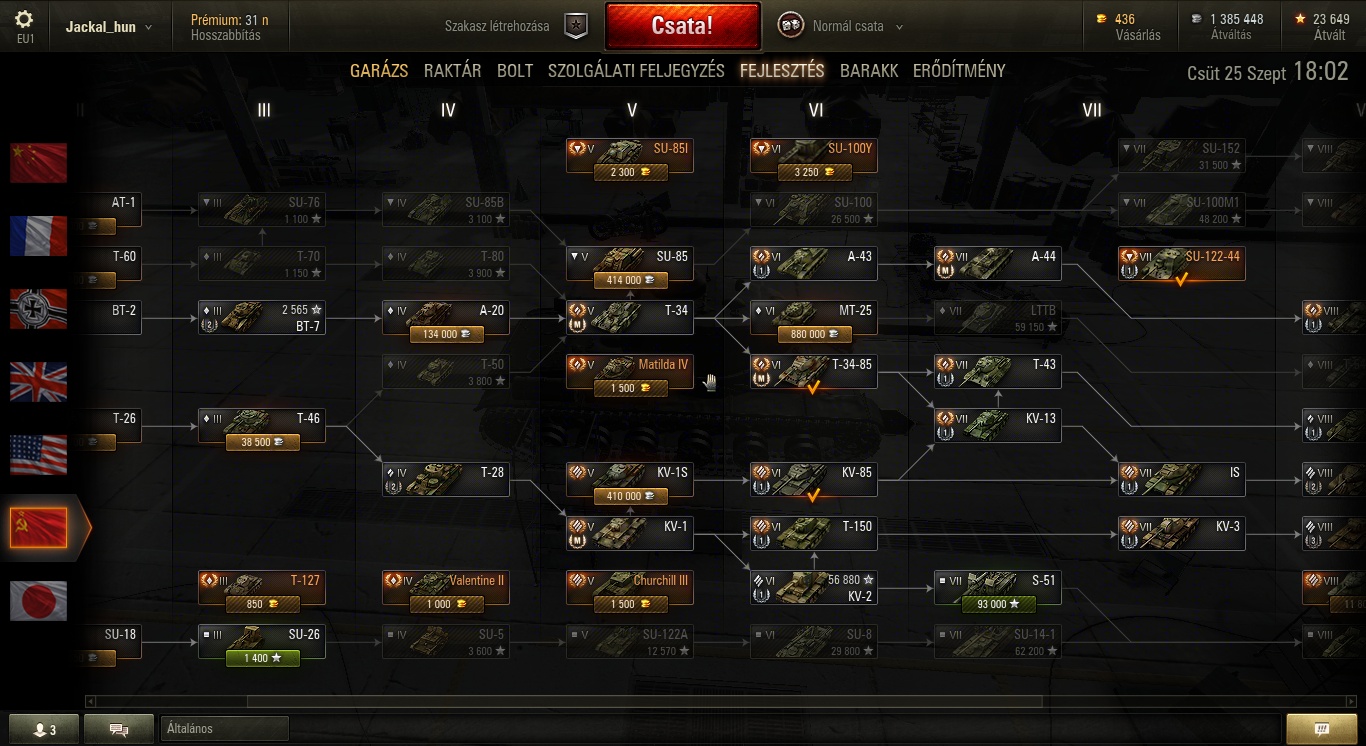Start battle with the Csata! button
Screen dimensions: 1366x746
(x=682, y=26)
